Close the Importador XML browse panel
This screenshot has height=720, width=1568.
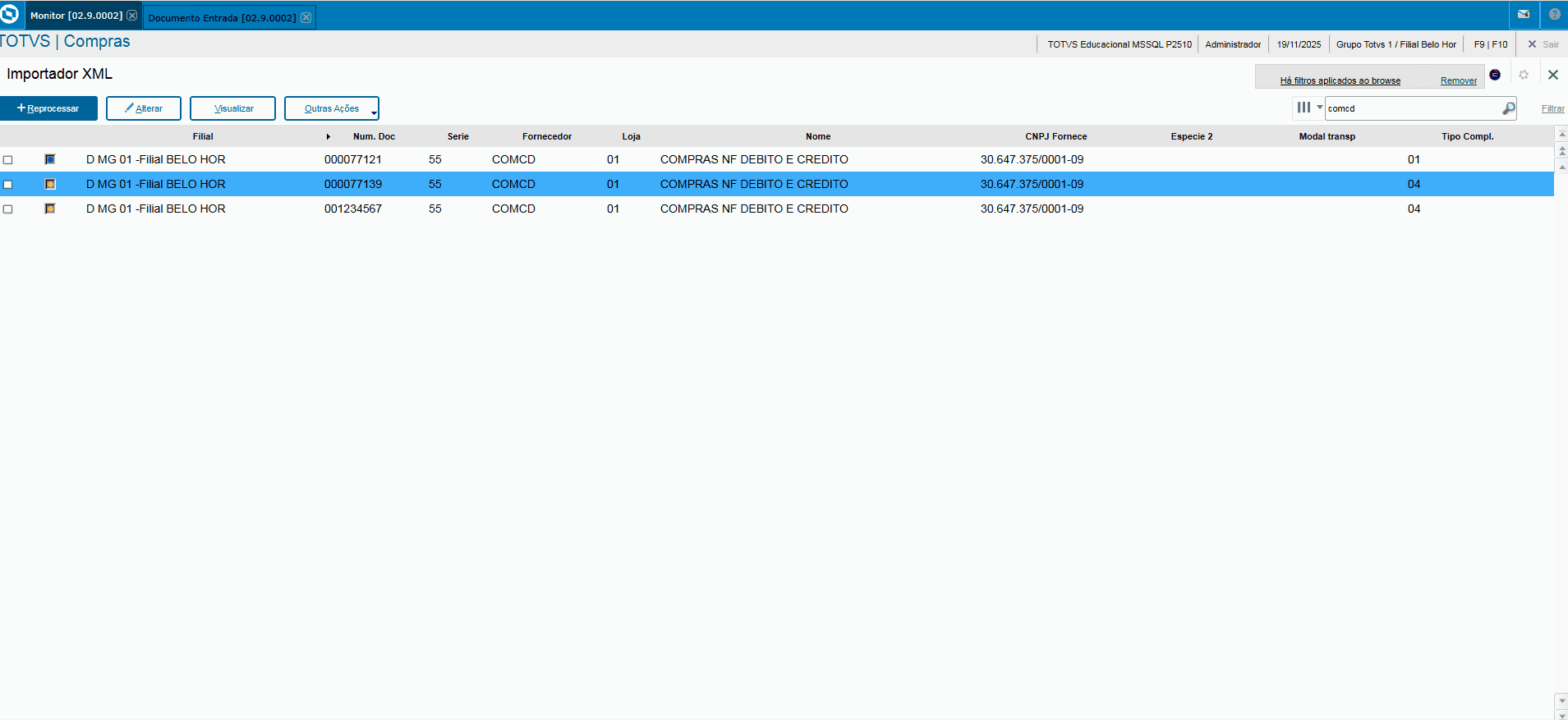(1552, 75)
